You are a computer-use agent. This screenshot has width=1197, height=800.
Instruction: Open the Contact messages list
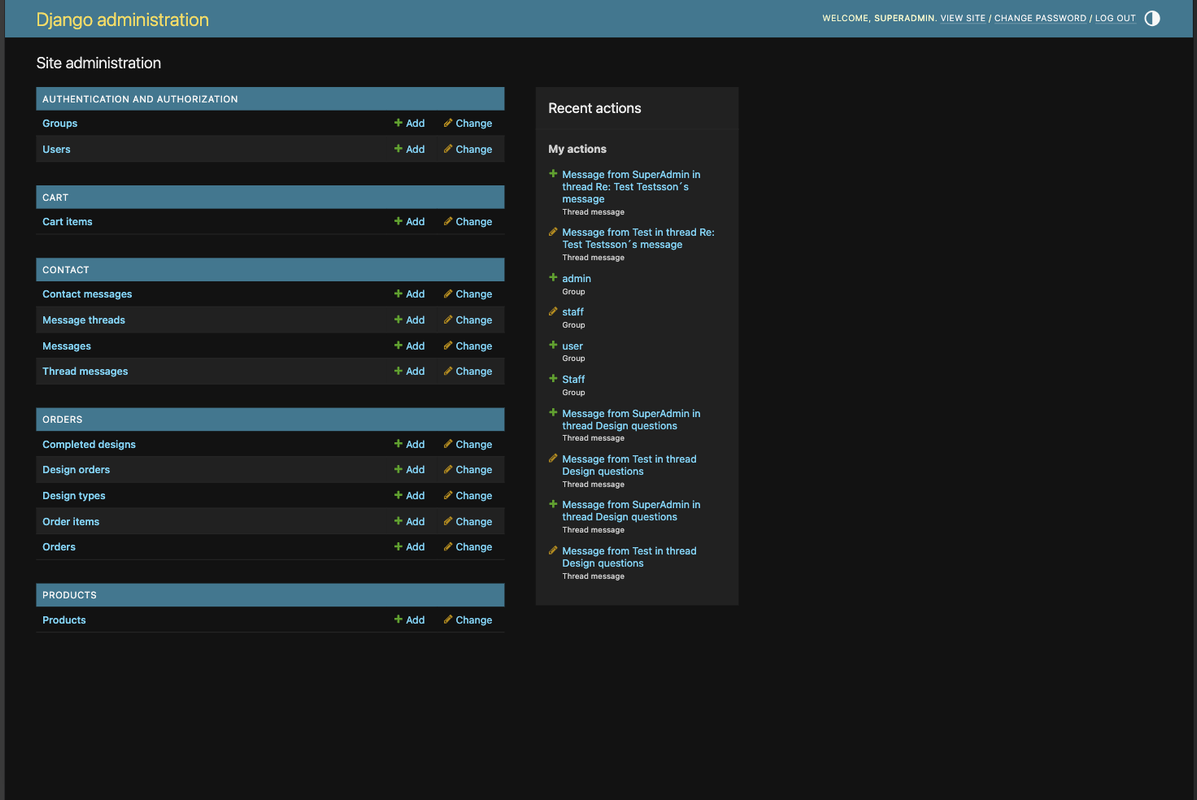[x=87, y=295]
